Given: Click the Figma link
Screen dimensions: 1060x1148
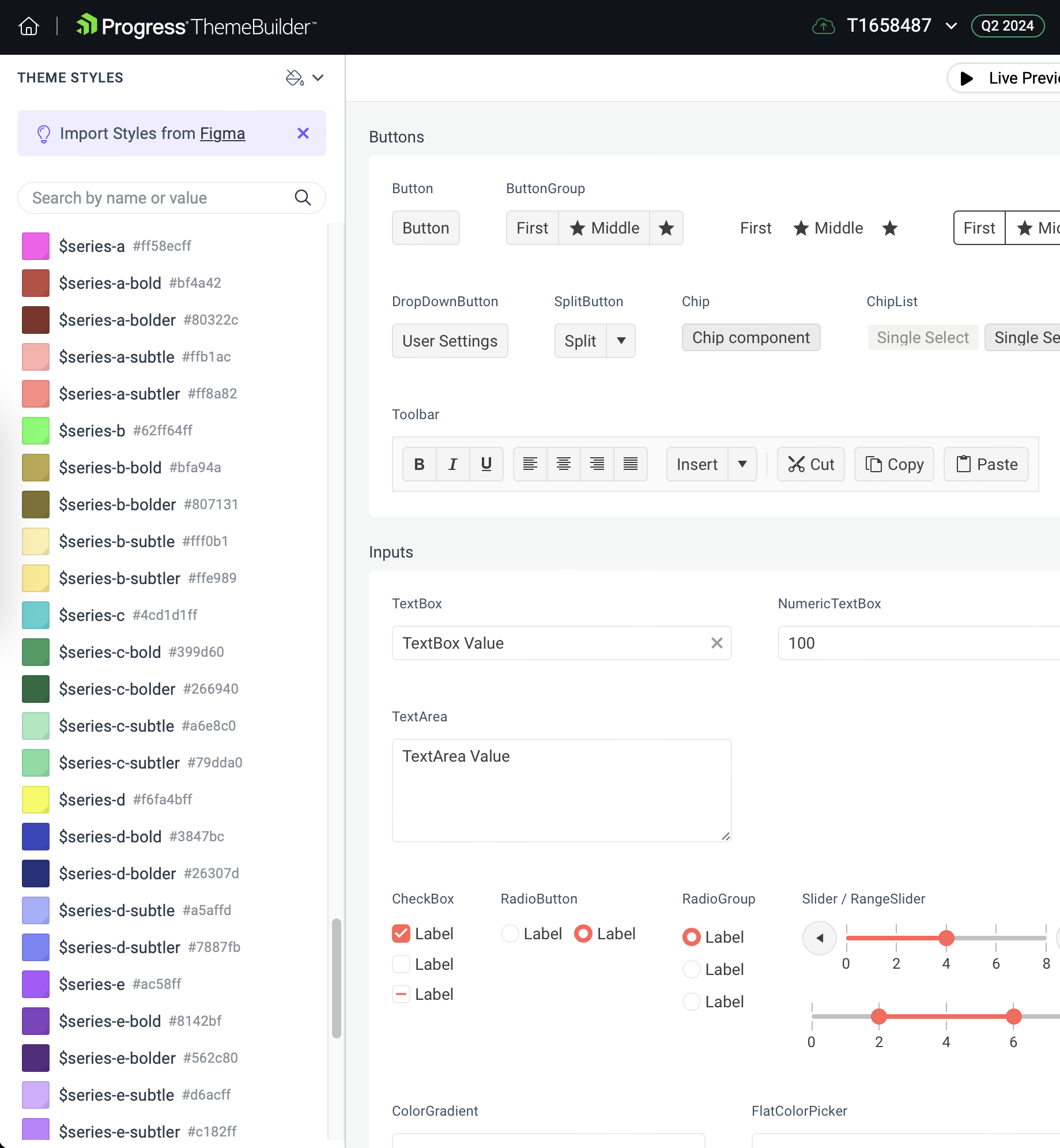Looking at the screenshot, I should pos(222,133).
